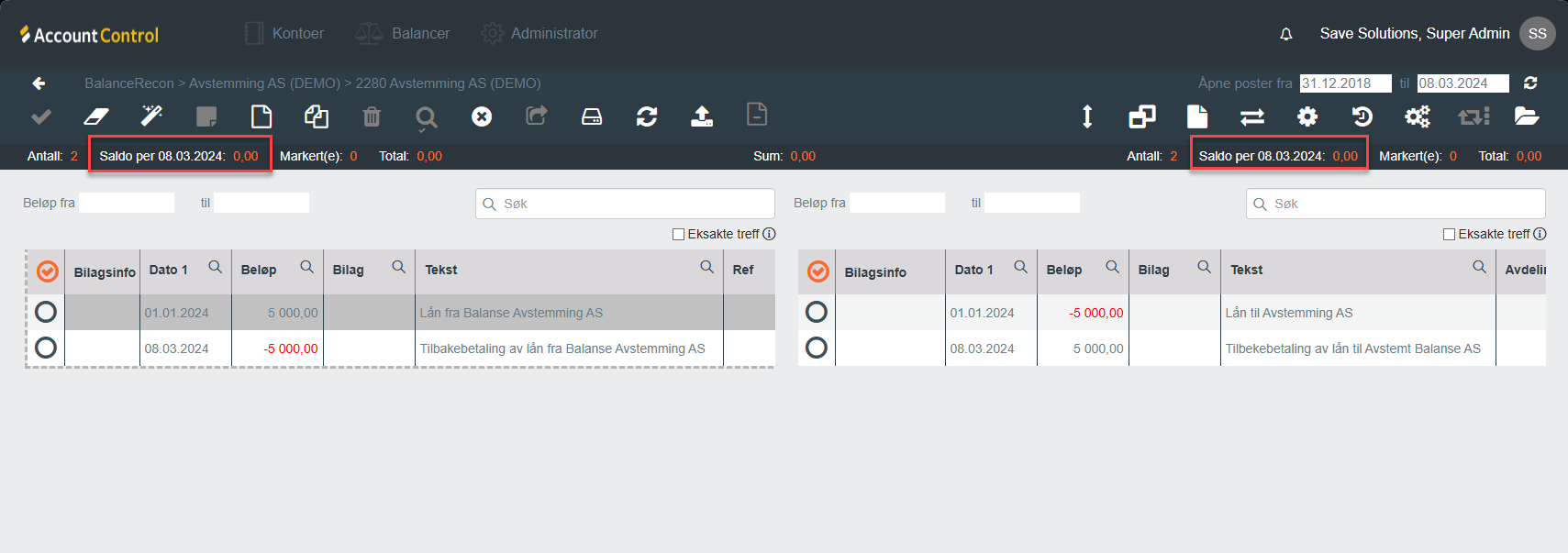Open the notification bell

click(x=1286, y=34)
